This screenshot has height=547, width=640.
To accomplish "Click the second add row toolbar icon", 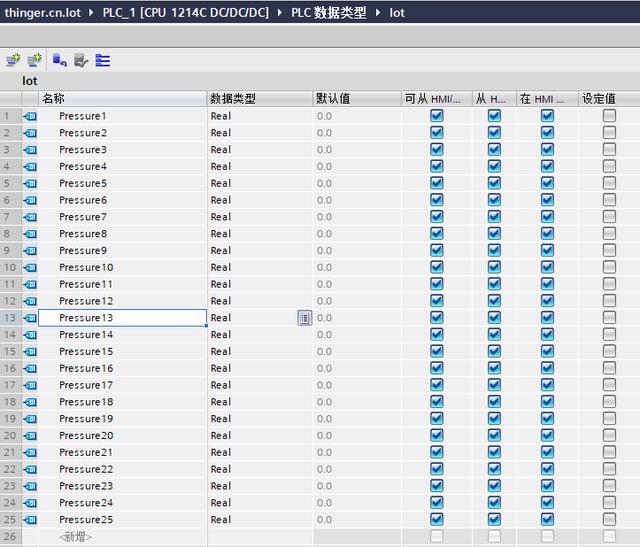I will click(x=35, y=61).
